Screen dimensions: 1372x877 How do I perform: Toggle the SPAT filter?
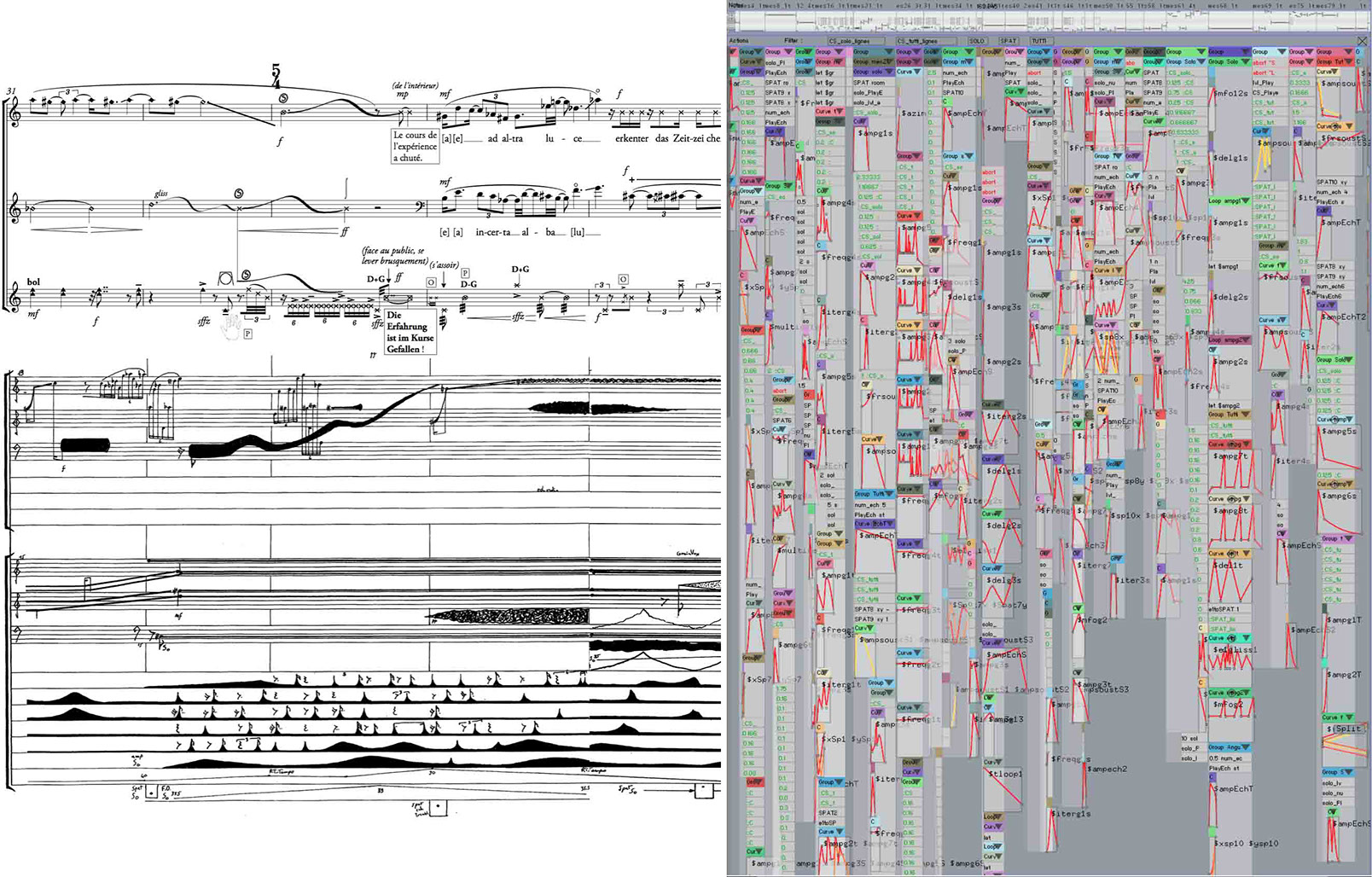[1009, 41]
